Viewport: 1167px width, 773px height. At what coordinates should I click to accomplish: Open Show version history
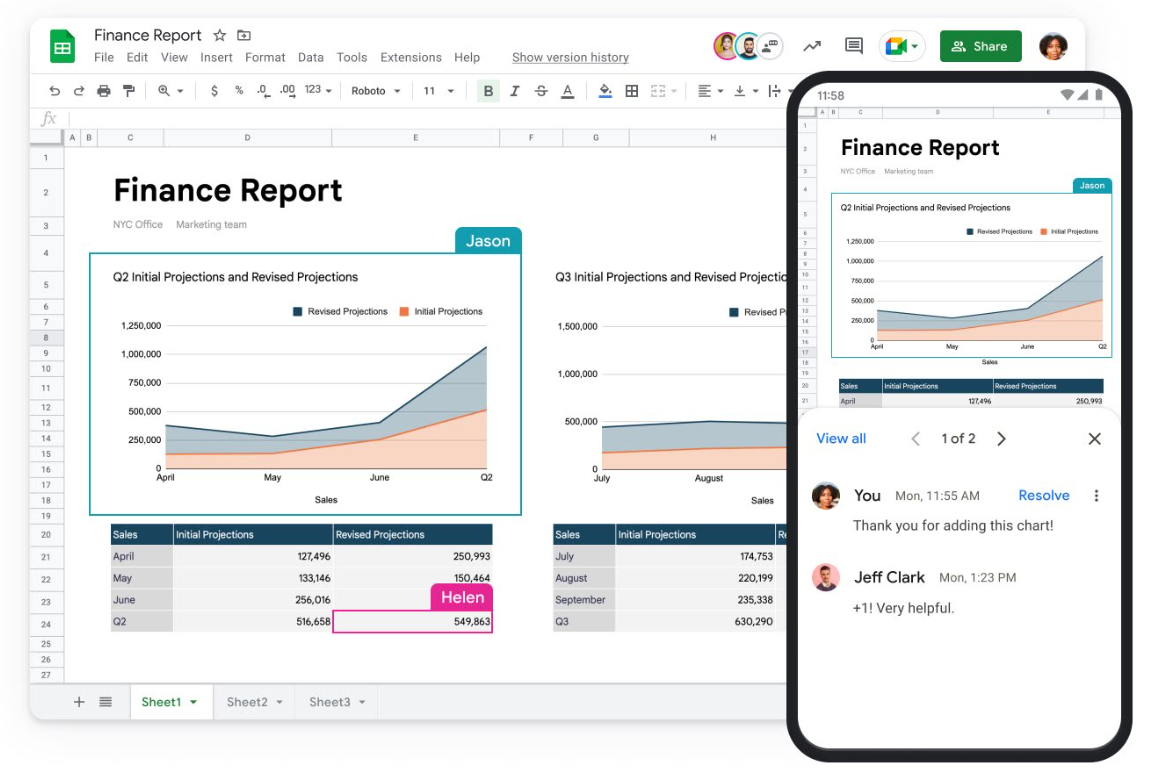(570, 57)
